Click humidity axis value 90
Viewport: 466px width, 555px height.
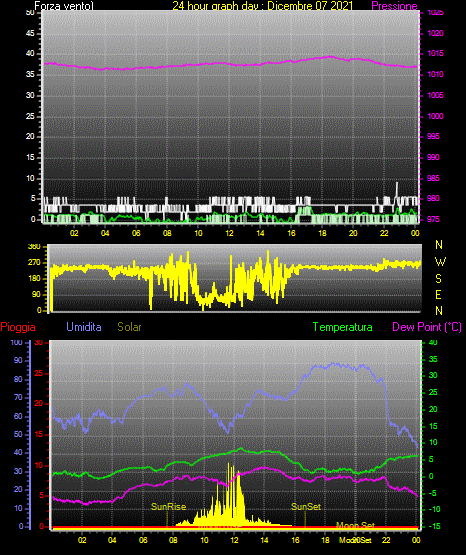click(18, 360)
